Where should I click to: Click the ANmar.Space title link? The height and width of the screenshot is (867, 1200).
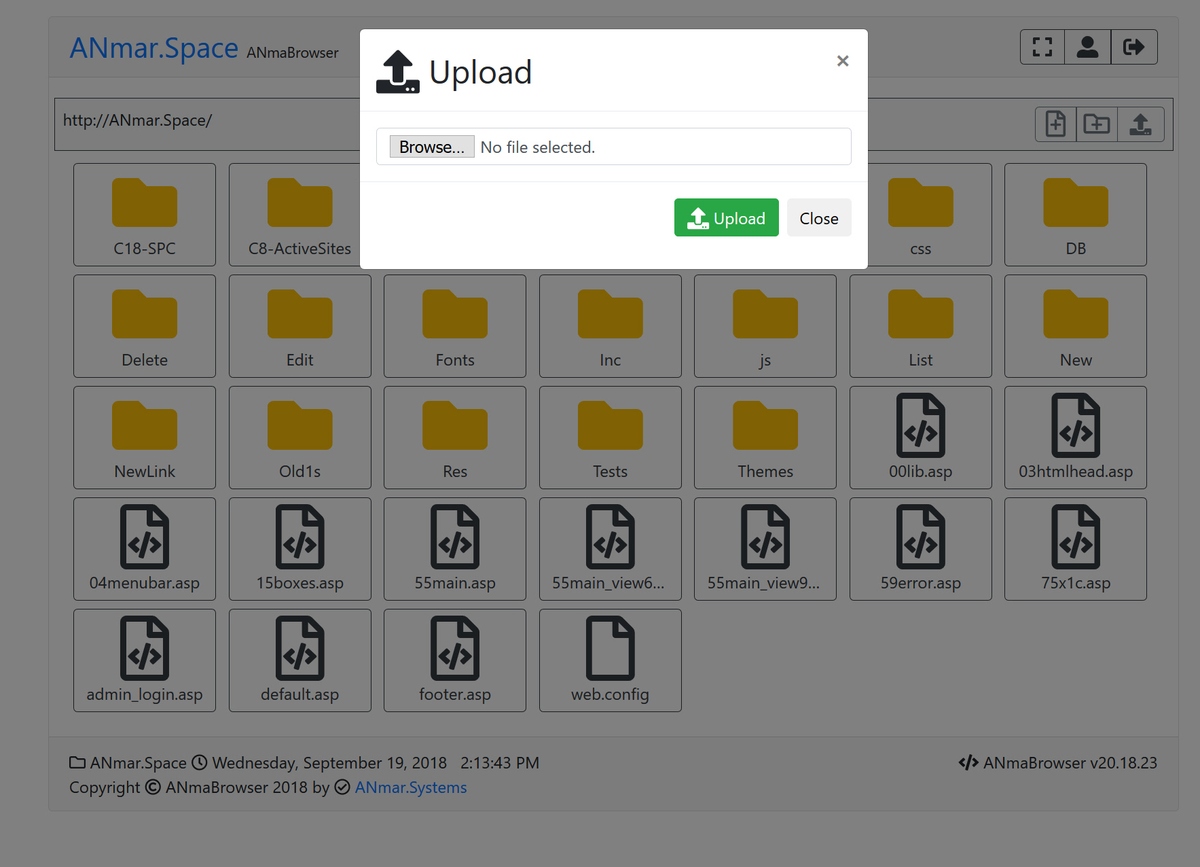[153, 48]
